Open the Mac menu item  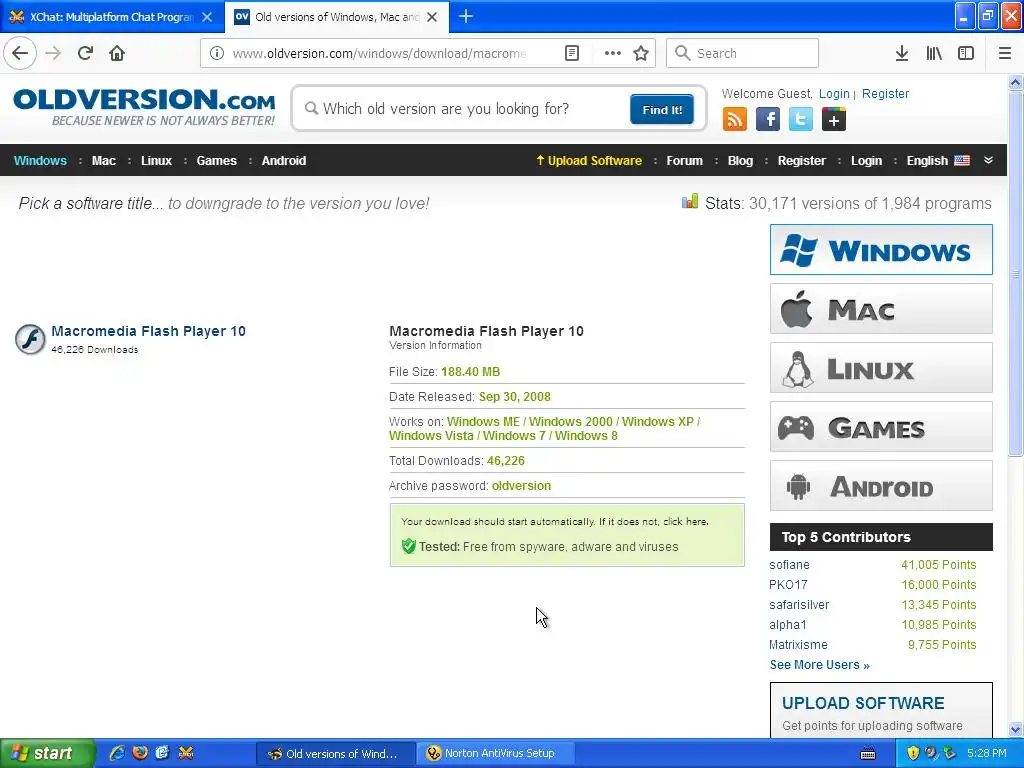pos(103,161)
